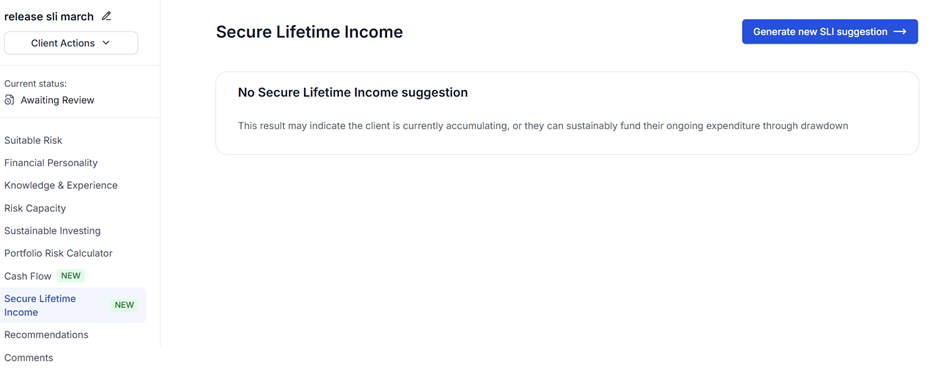Click the Awaiting Review status icon
Screen dimensions: 940x371
point(9,100)
